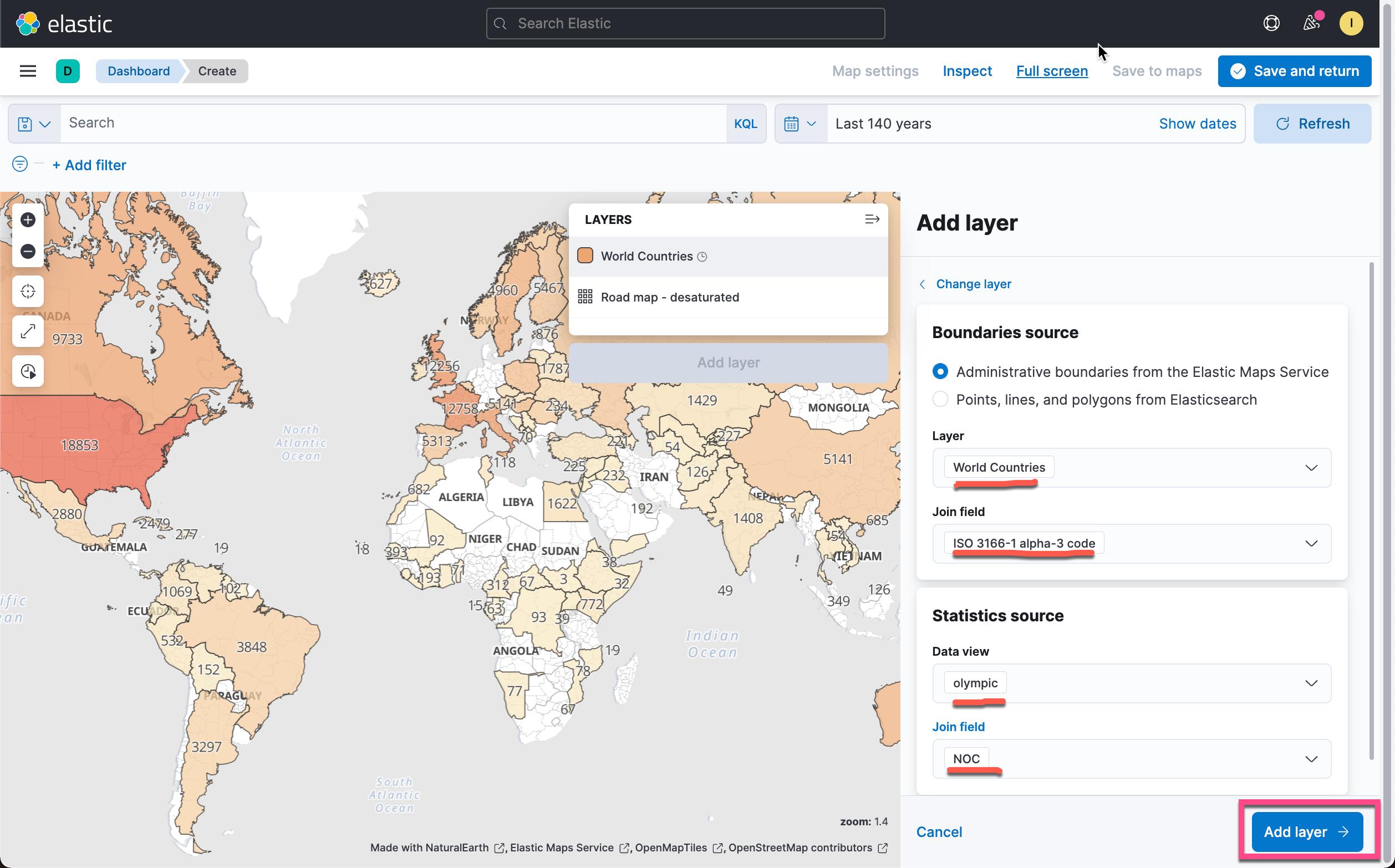Click the Create breadcrumb

[x=217, y=71]
